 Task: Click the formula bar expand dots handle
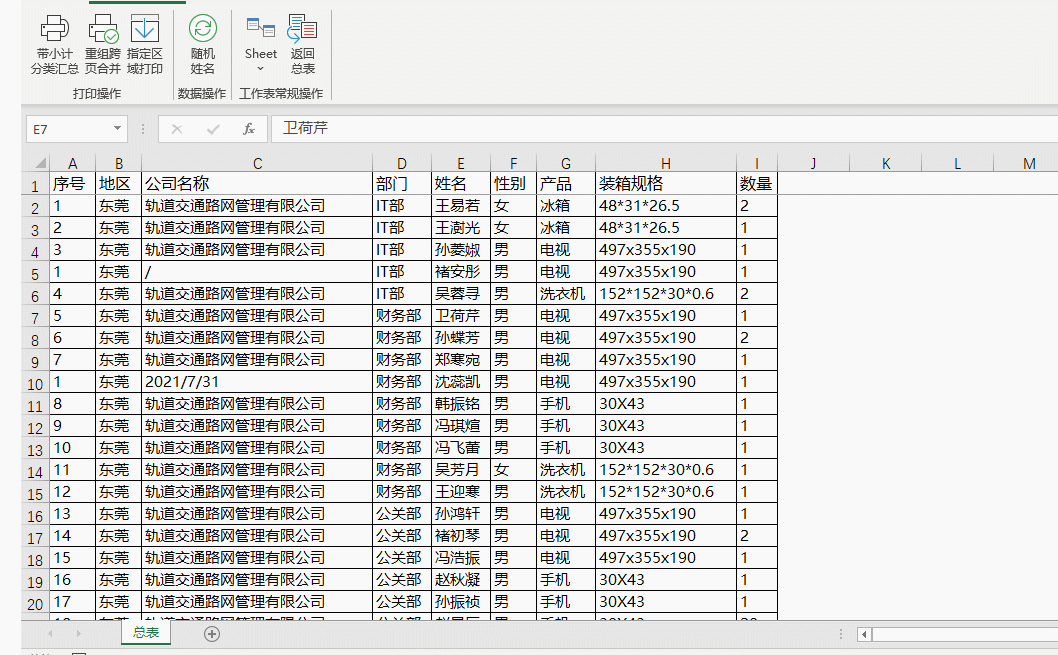[x=143, y=128]
